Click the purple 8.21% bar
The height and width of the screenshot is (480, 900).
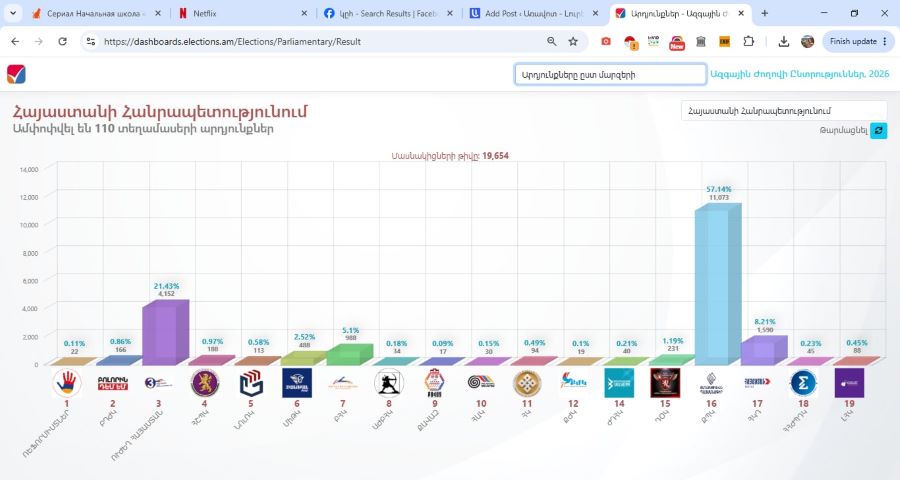[763, 350]
